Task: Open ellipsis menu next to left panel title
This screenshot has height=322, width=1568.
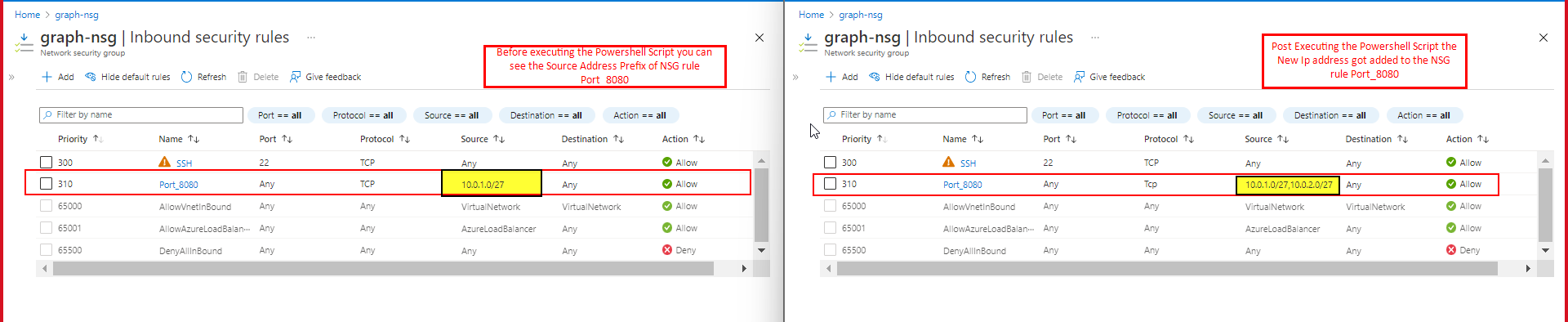Action: tap(311, 38)
